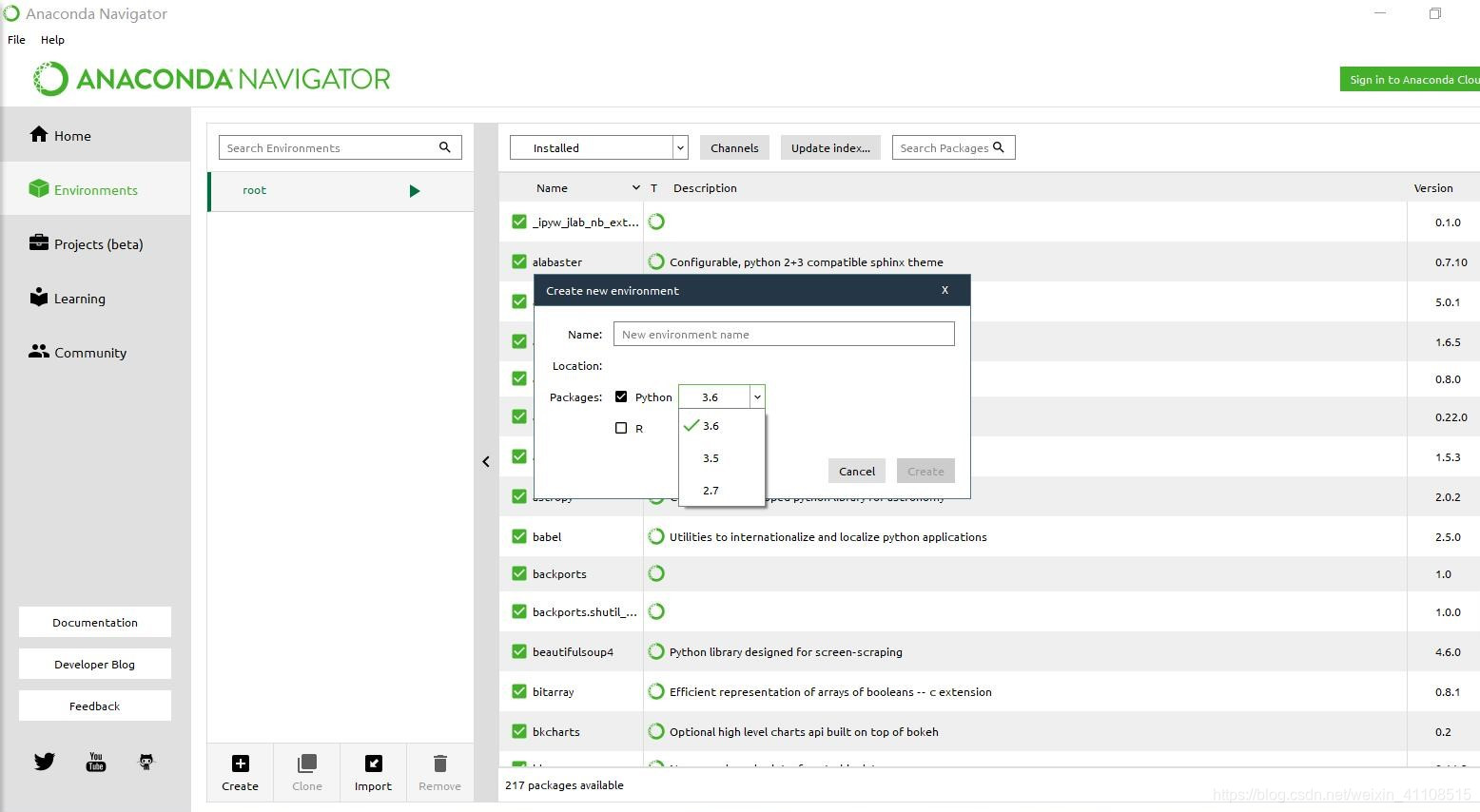Image resolution: width=1480 pixels, height=812 pixels.
Task: Clone the selected environment
Action: tap(307, 772)
